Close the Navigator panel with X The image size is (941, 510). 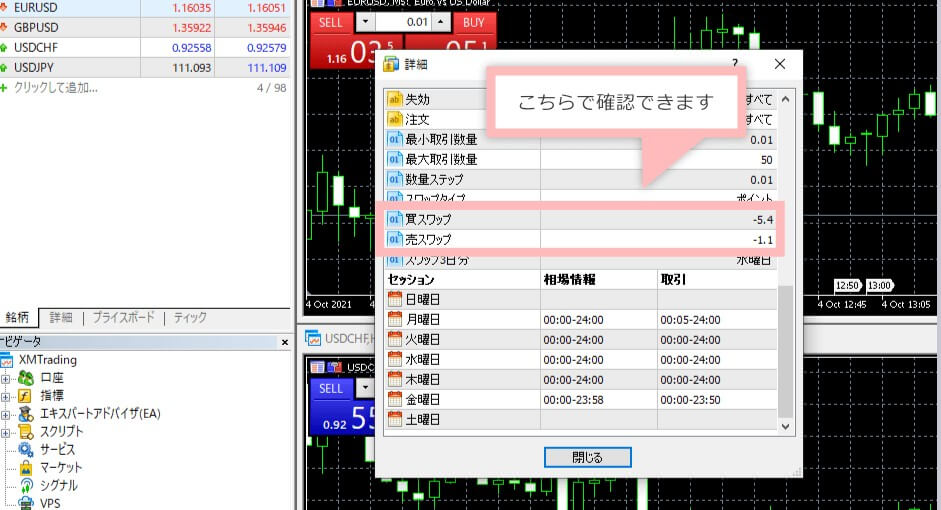click(285, 342)
